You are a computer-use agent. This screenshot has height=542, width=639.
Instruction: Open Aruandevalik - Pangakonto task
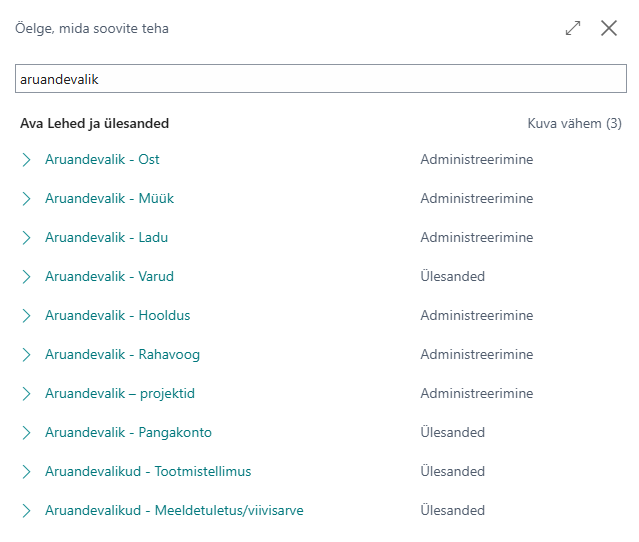128,432
